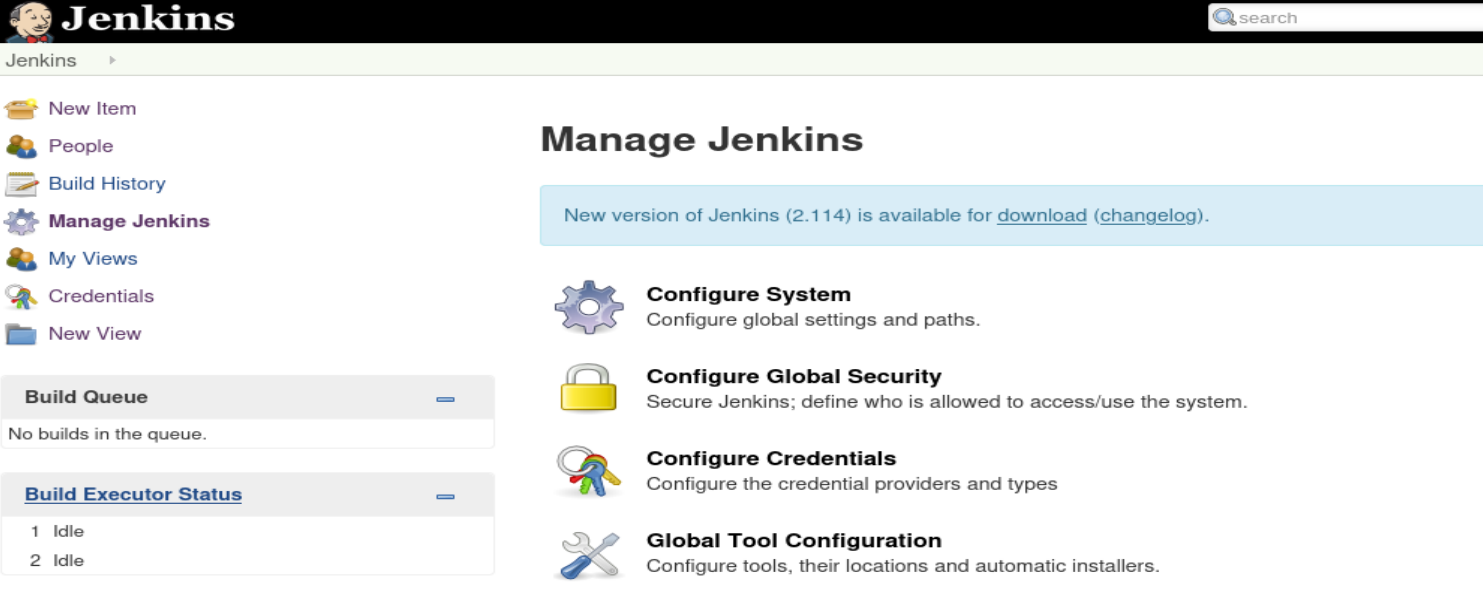Collapse the Build Executor Status panel
The image size is (1483, 595).
click(x=446, y=496)
